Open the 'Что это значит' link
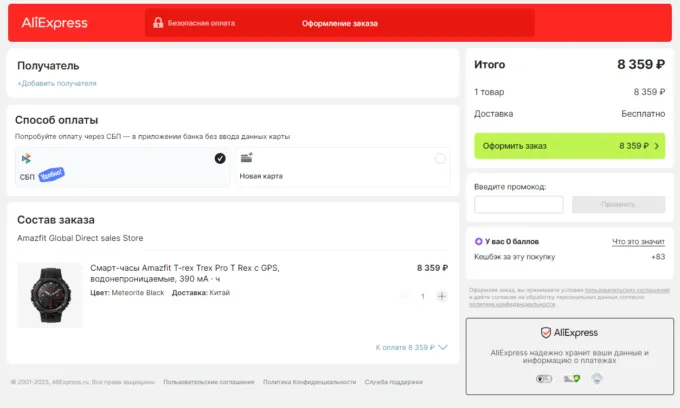This screenshot has width=680, height=408. click(x=638, y=241)
